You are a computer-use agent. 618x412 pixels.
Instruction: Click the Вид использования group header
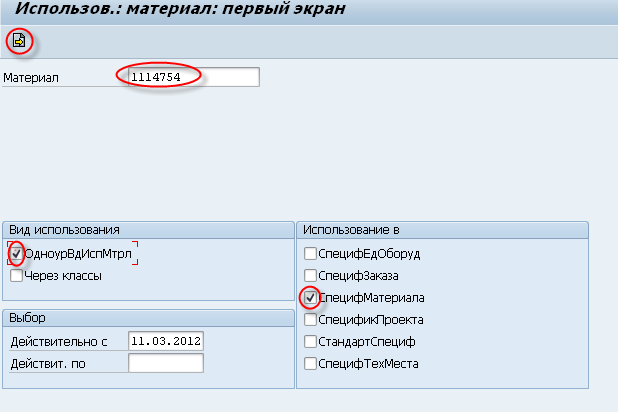tap(148, 230)
